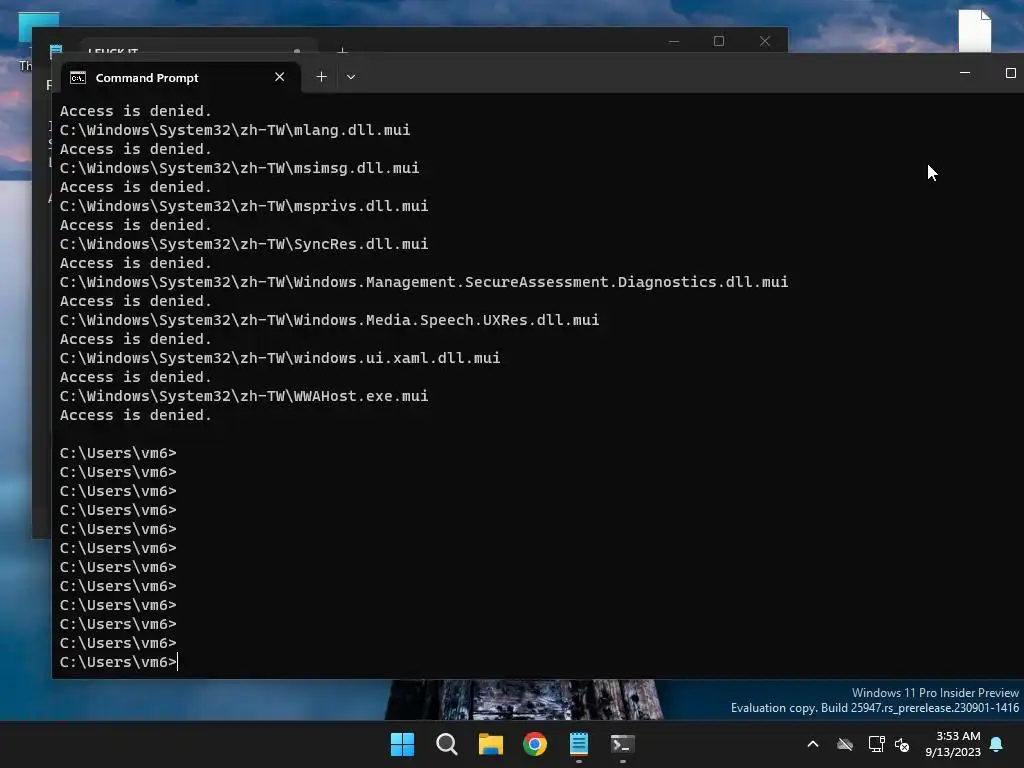Viewport: 1024px width, 768px height.
Task: Minimize the background Notepad window
Action: point(674,41)
